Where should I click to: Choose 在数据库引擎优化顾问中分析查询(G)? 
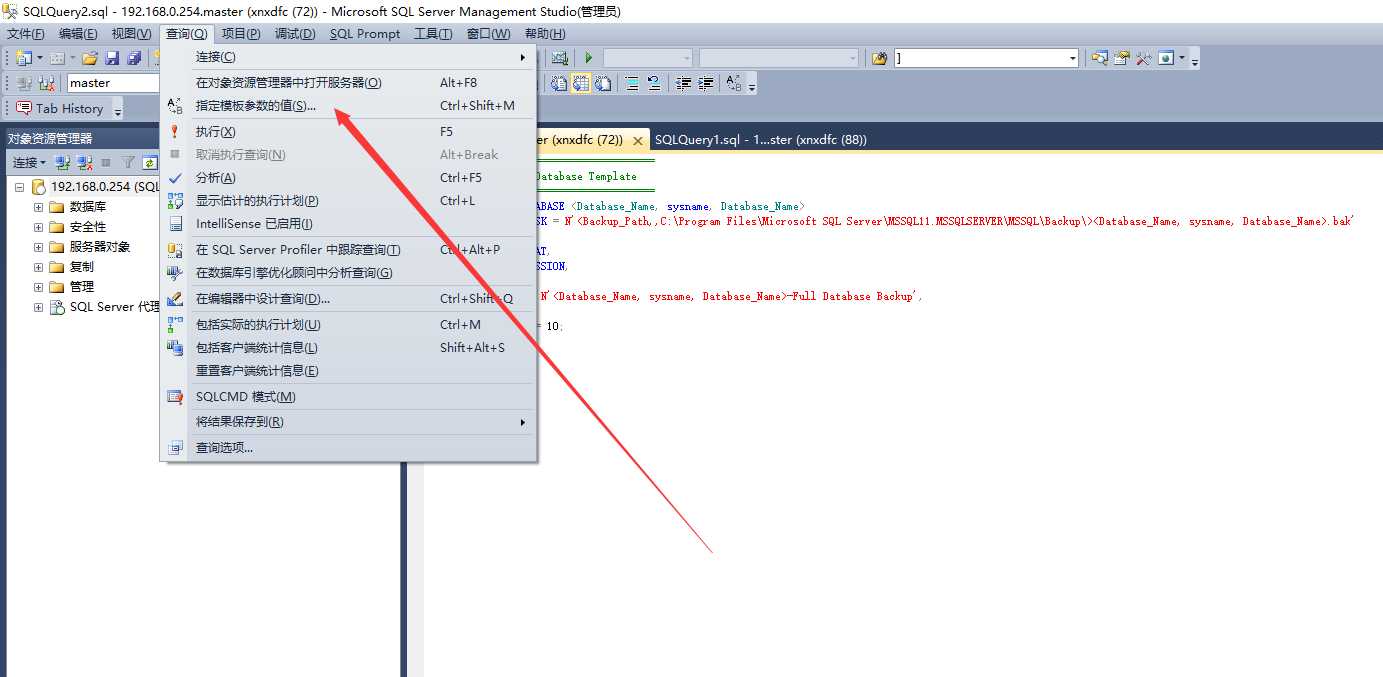(x=348, y=273)
